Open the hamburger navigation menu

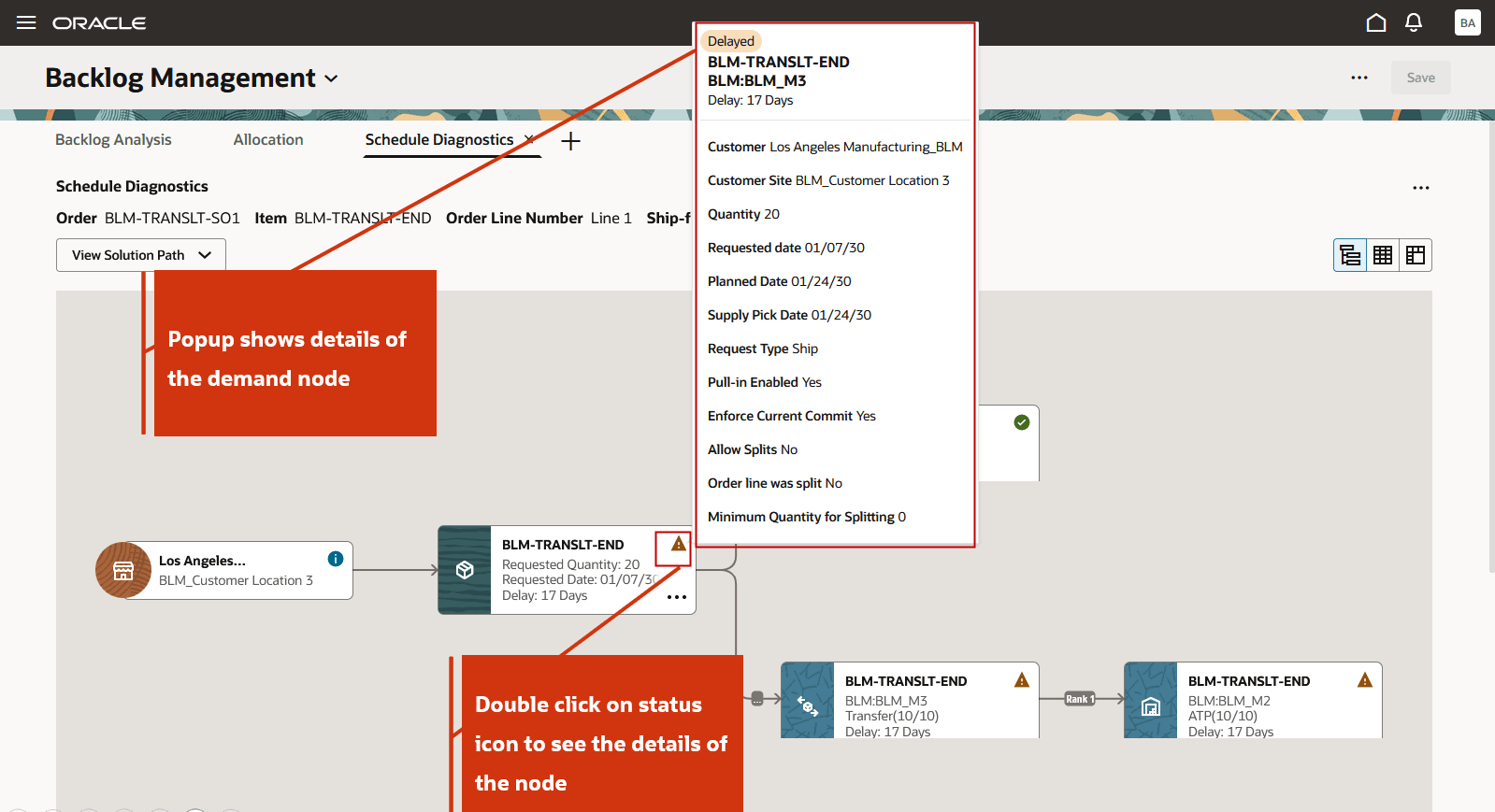coord(26,22)
